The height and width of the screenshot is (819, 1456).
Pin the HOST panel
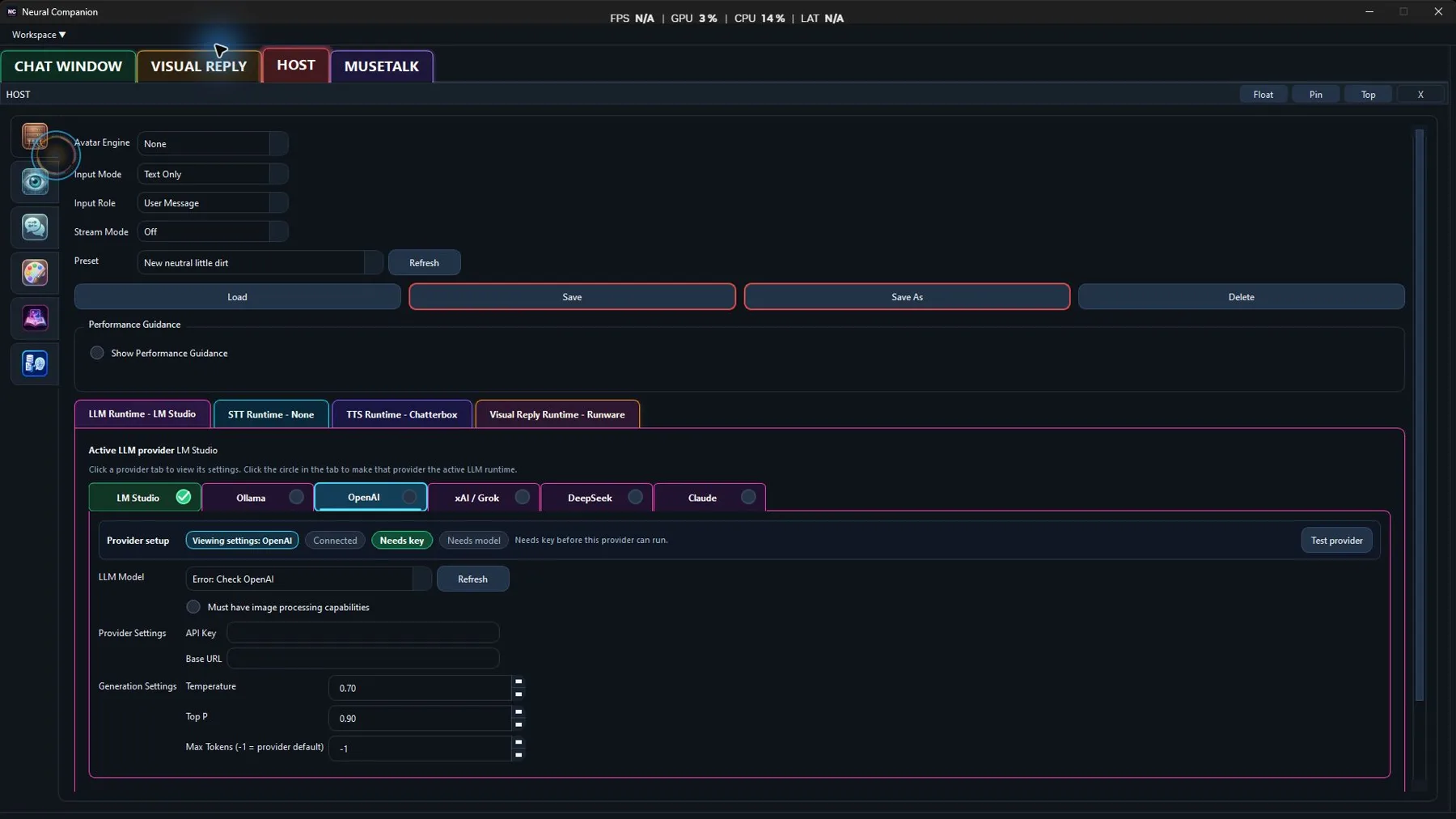1315,95
